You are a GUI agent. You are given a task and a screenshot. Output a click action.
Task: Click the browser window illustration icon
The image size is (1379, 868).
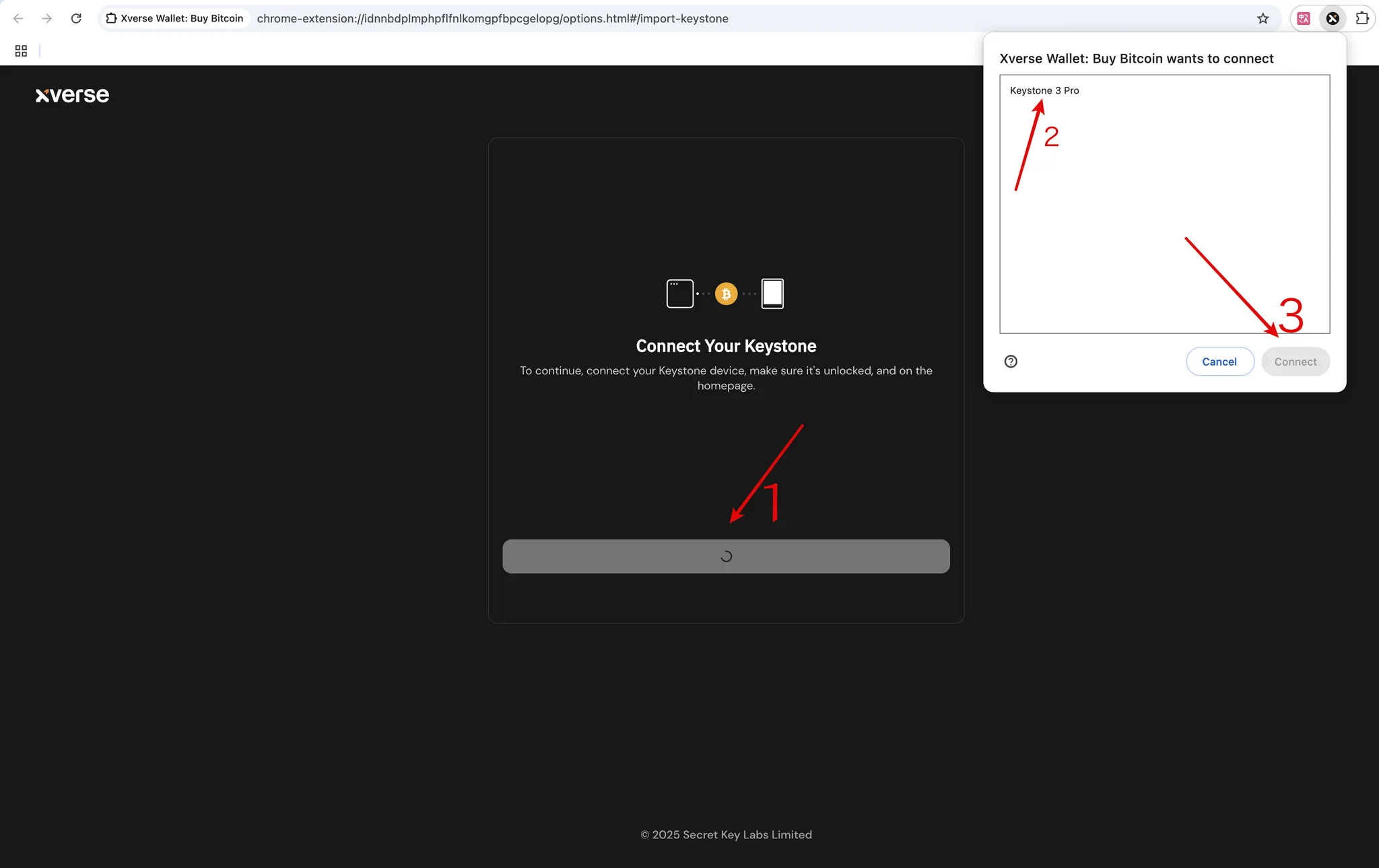click(x=680, y=294)
